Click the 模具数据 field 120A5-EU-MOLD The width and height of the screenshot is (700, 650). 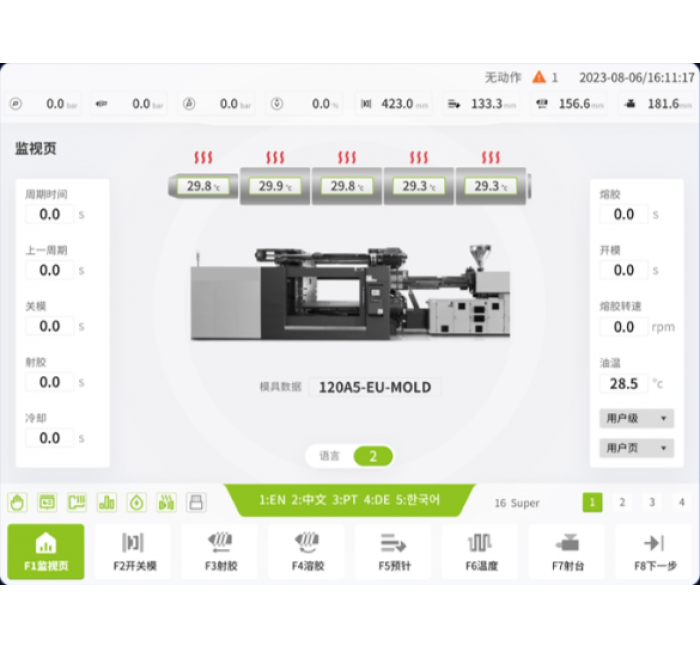click(x=375, y=387)
